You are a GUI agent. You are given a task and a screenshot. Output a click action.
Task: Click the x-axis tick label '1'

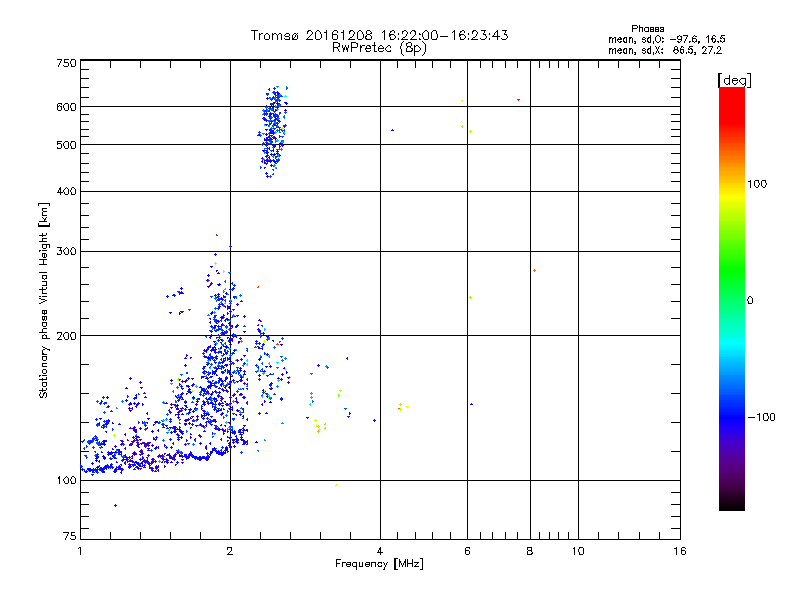coord(80,551)
